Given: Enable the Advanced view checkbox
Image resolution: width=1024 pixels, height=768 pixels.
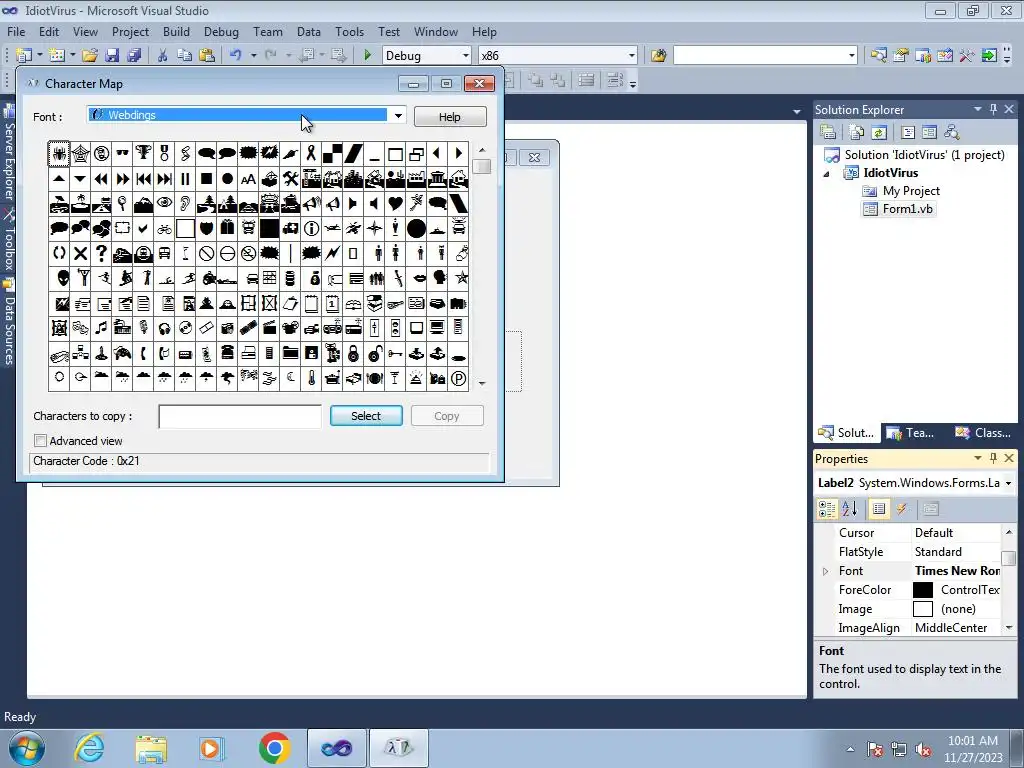Looking at the screenshot, I should 40,441.
